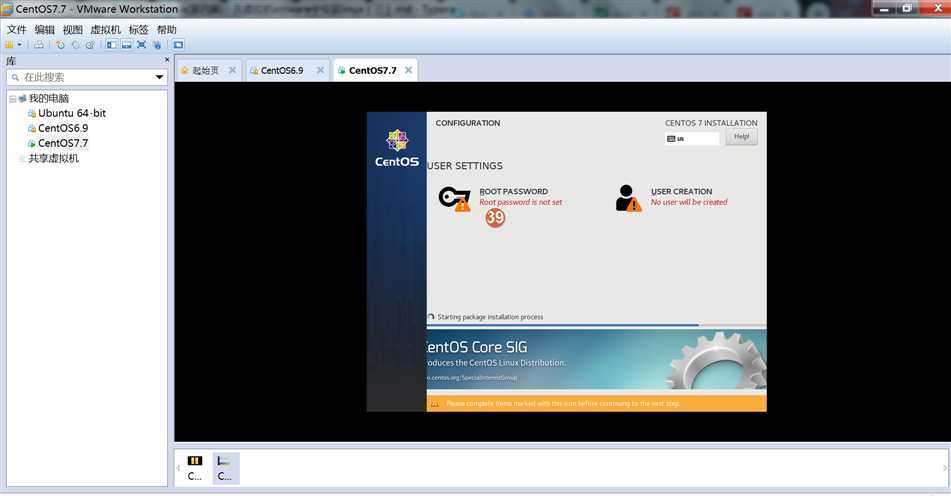Image resolution: width=951 pixels, height=496 pixels.
Task: Click the home icon on 起始页 tab
Action: pos(184,70)
